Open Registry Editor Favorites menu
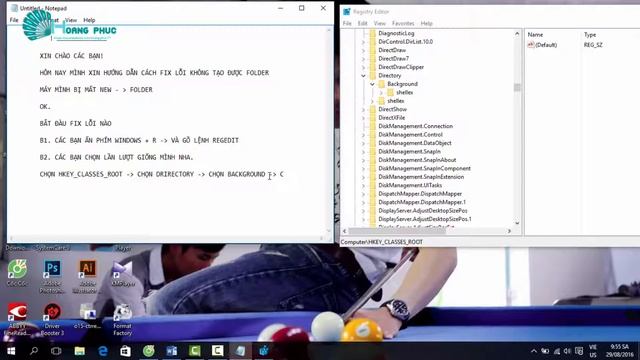This screenshot has width=640, height=360. pyautogui.click(x=403, y=24)
